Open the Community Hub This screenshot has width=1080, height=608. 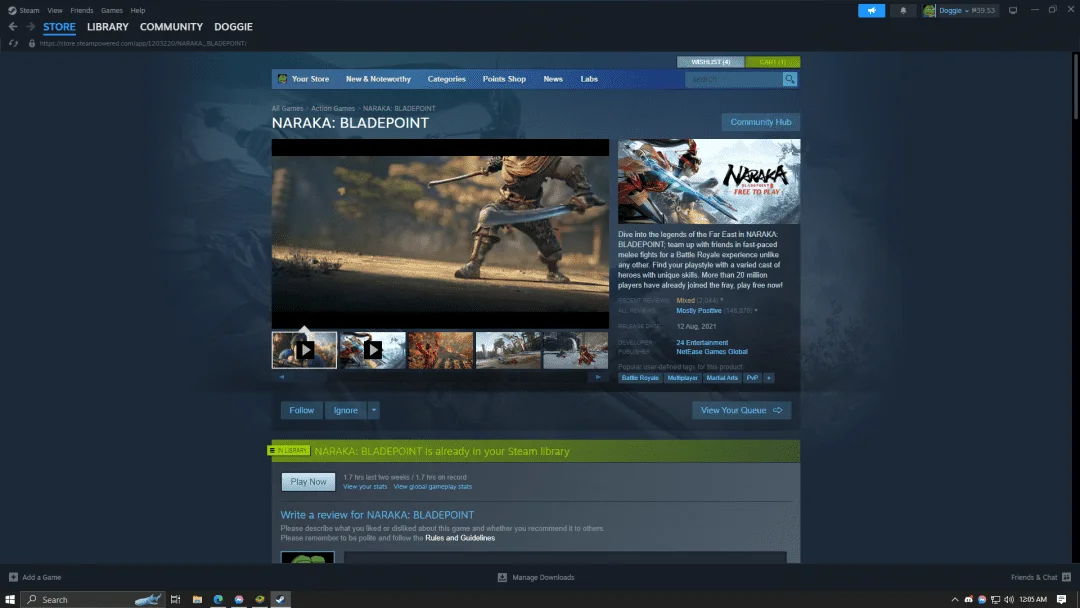pyautogui.click(x=760, y=122)
